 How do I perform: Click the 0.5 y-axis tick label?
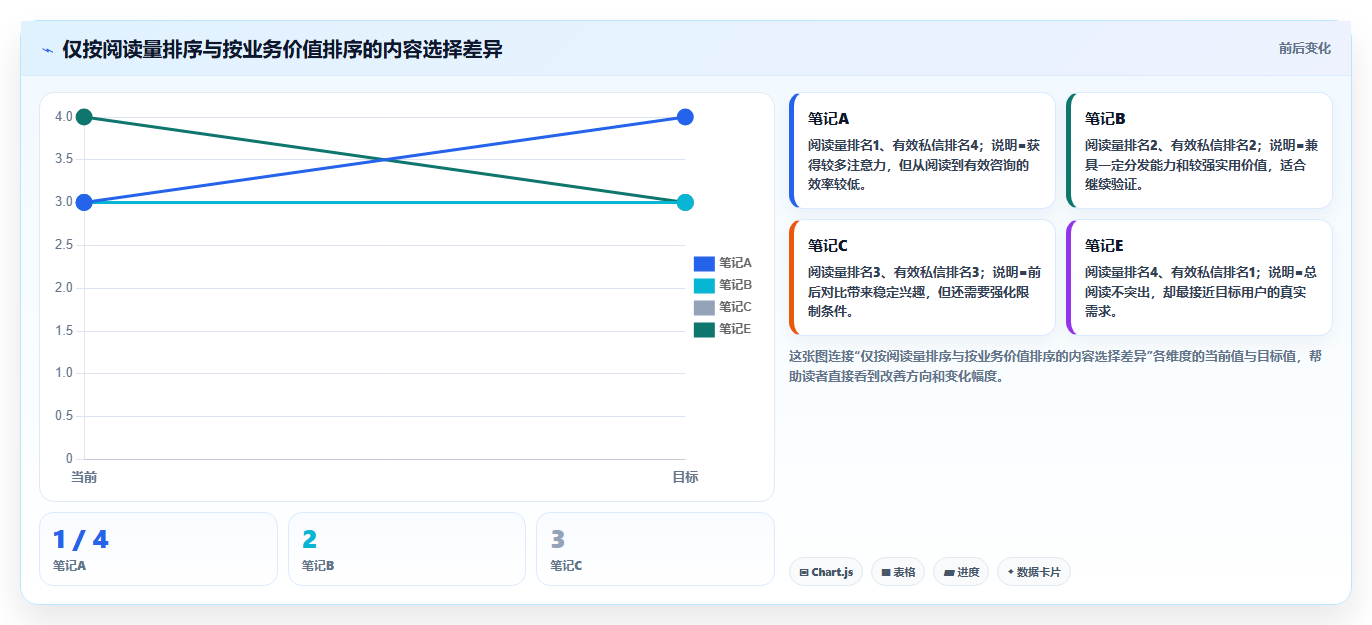point(64,416)
